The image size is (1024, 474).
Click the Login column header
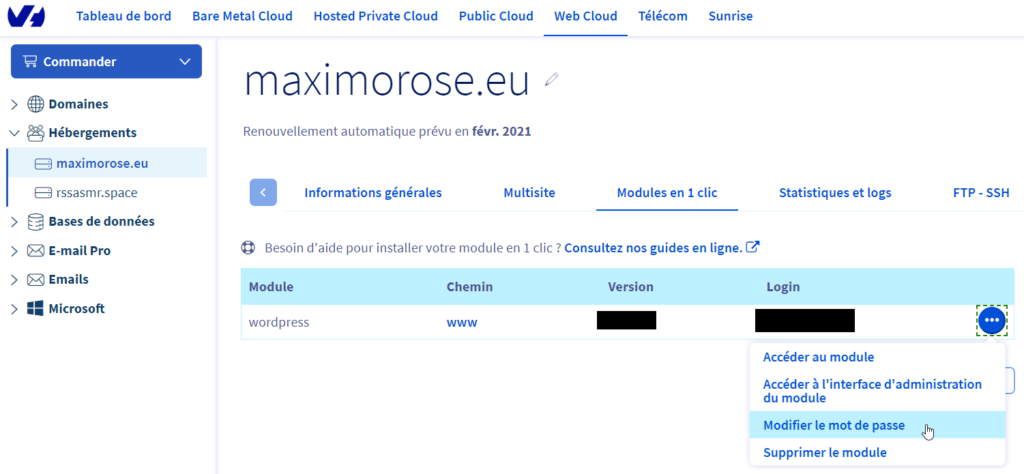783,287
